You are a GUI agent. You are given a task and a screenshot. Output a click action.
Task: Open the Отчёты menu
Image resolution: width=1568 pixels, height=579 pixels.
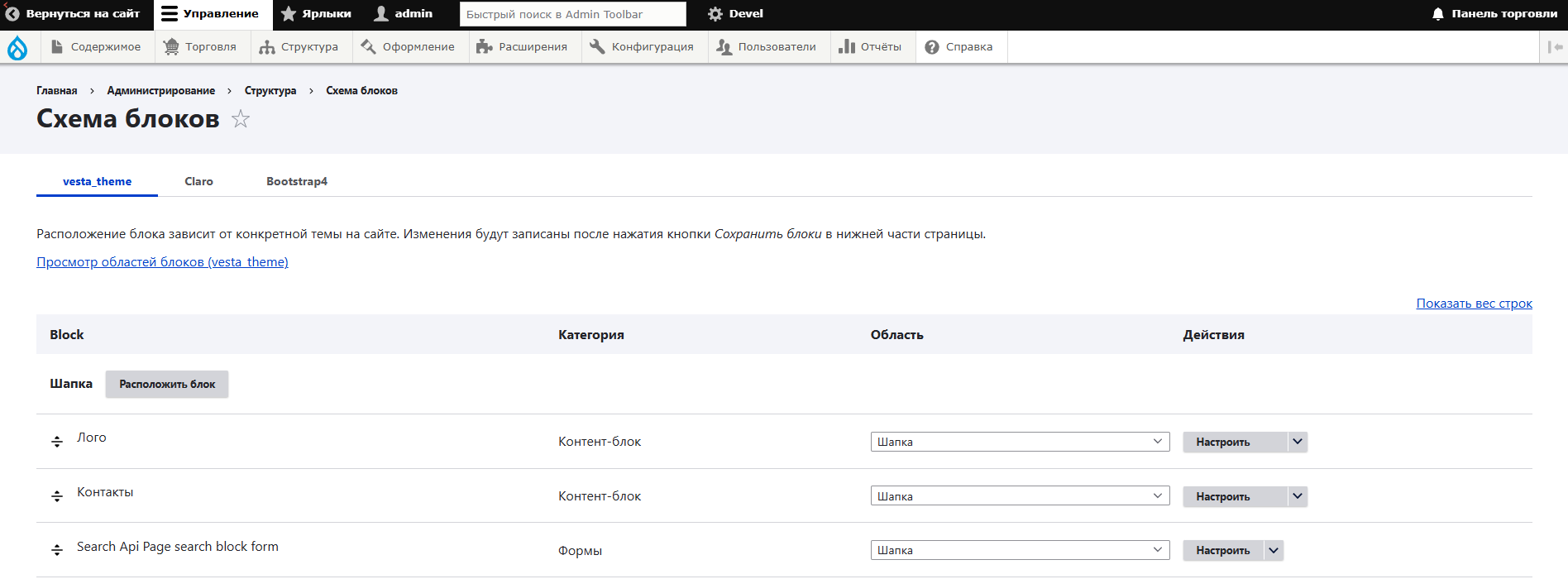click(871, 47)
